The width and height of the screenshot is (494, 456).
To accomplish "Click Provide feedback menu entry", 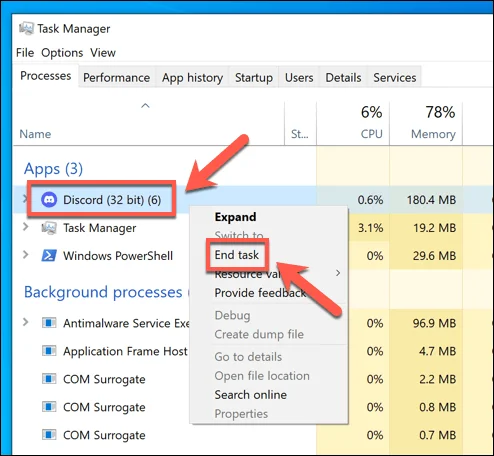I will point(260,293).
